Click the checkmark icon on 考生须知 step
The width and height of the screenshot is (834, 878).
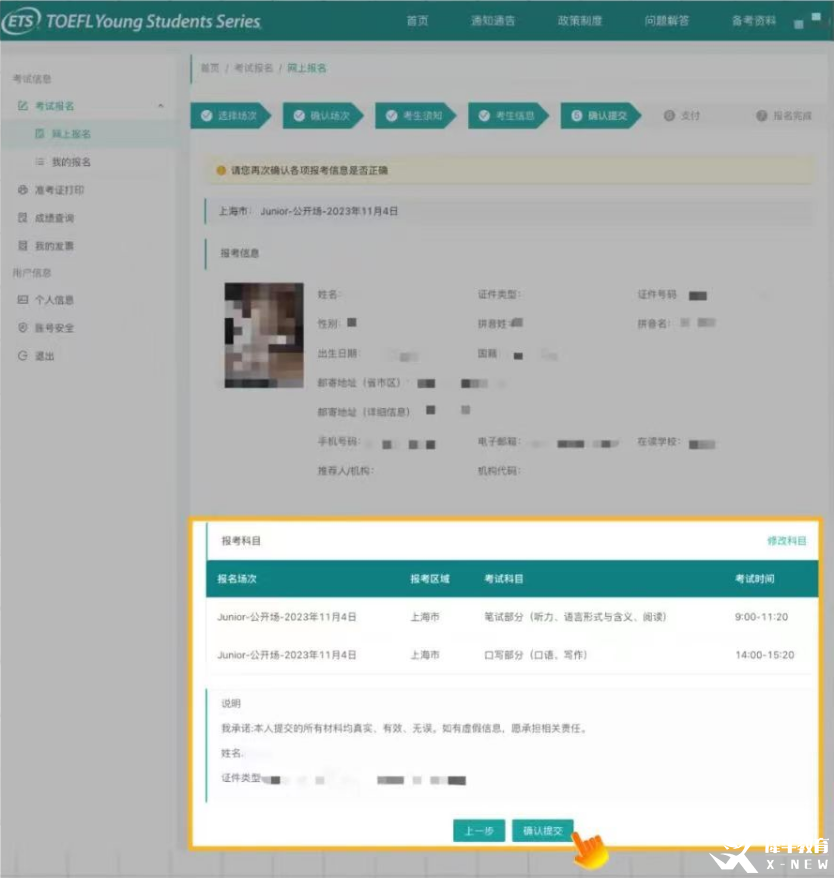pyautogui.click(x=392, y=115)
